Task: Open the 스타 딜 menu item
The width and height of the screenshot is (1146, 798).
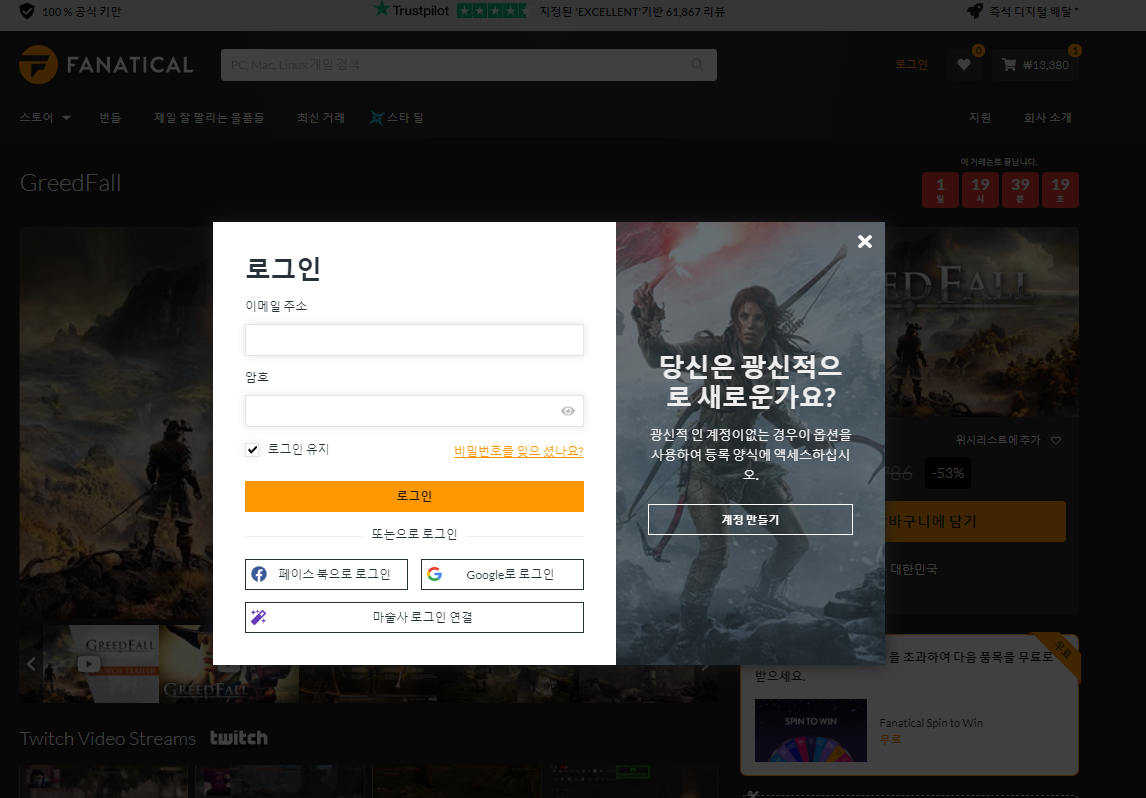Action: pyautogui.click(x=397, y=118)
